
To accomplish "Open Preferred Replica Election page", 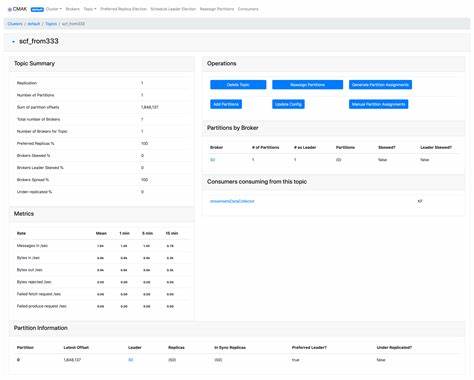I will [123, 9].
